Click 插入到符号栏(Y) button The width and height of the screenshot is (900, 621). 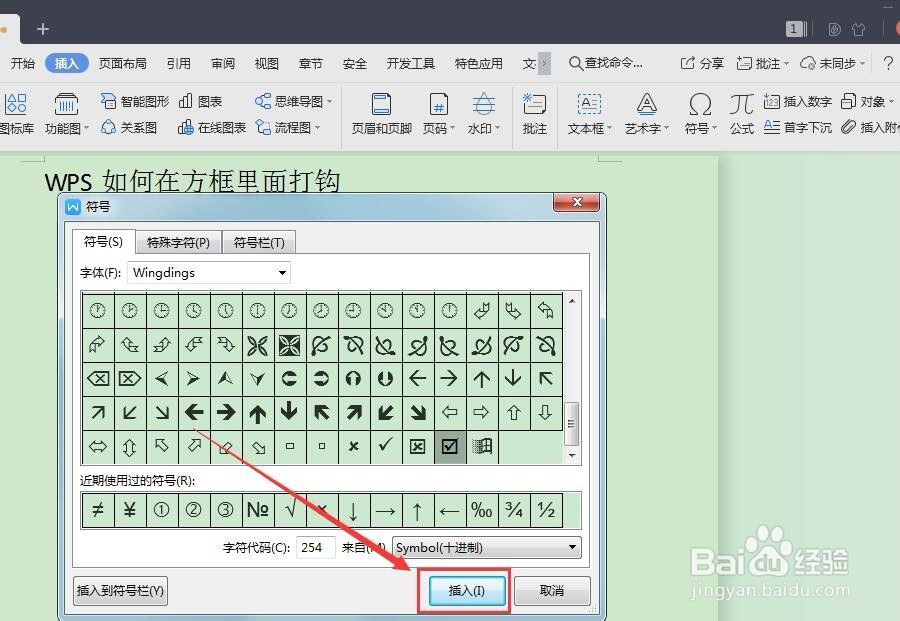coord(121,591)
